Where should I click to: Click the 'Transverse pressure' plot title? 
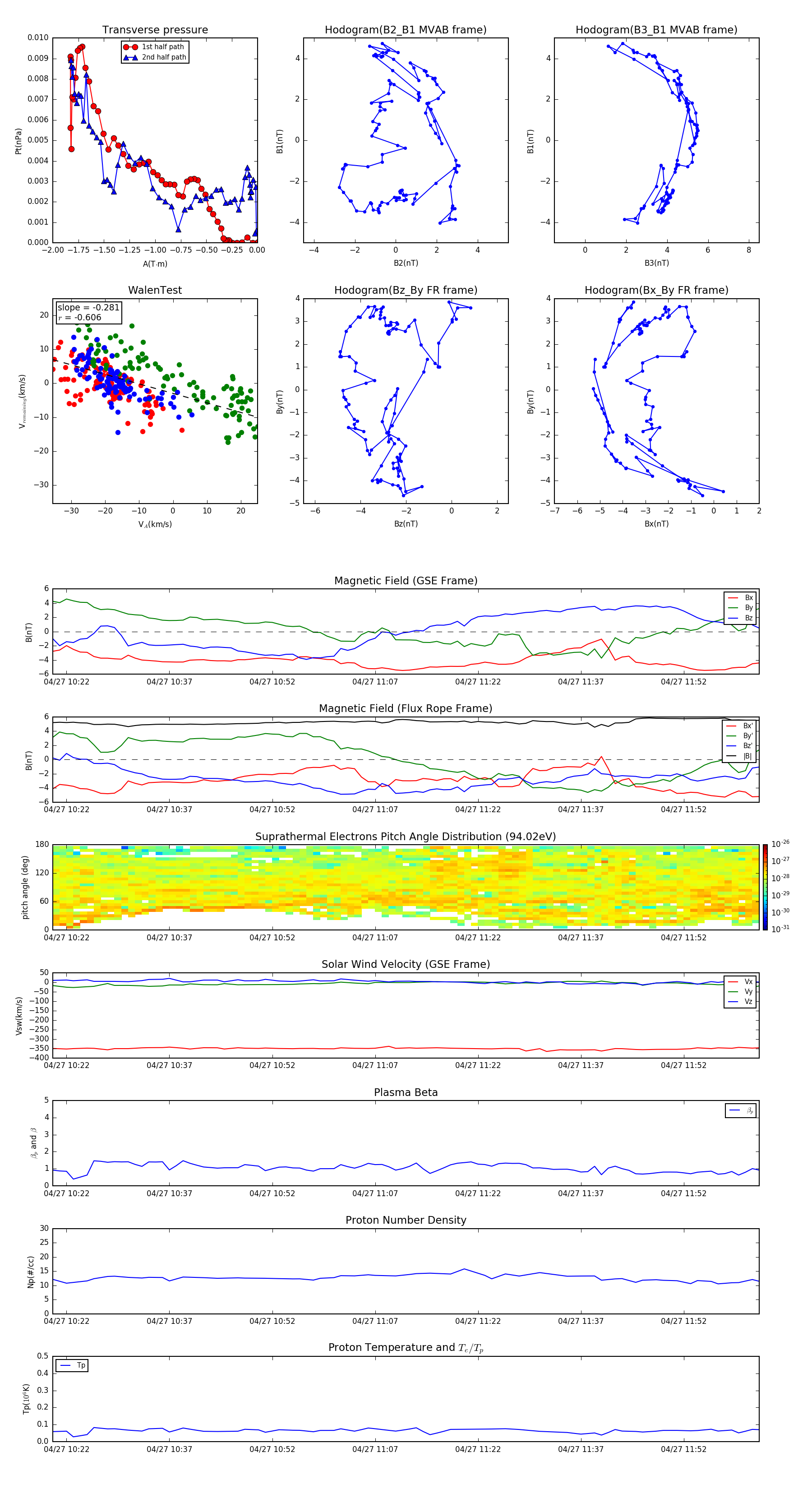coord(155,30)
